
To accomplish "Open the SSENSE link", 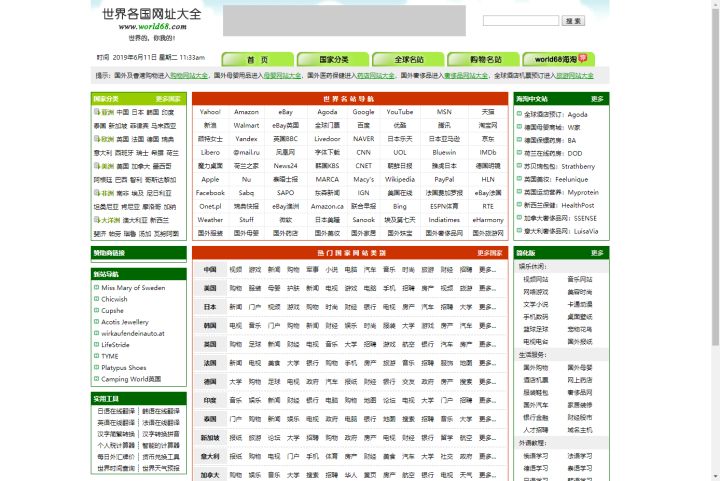I will [560, 218].
